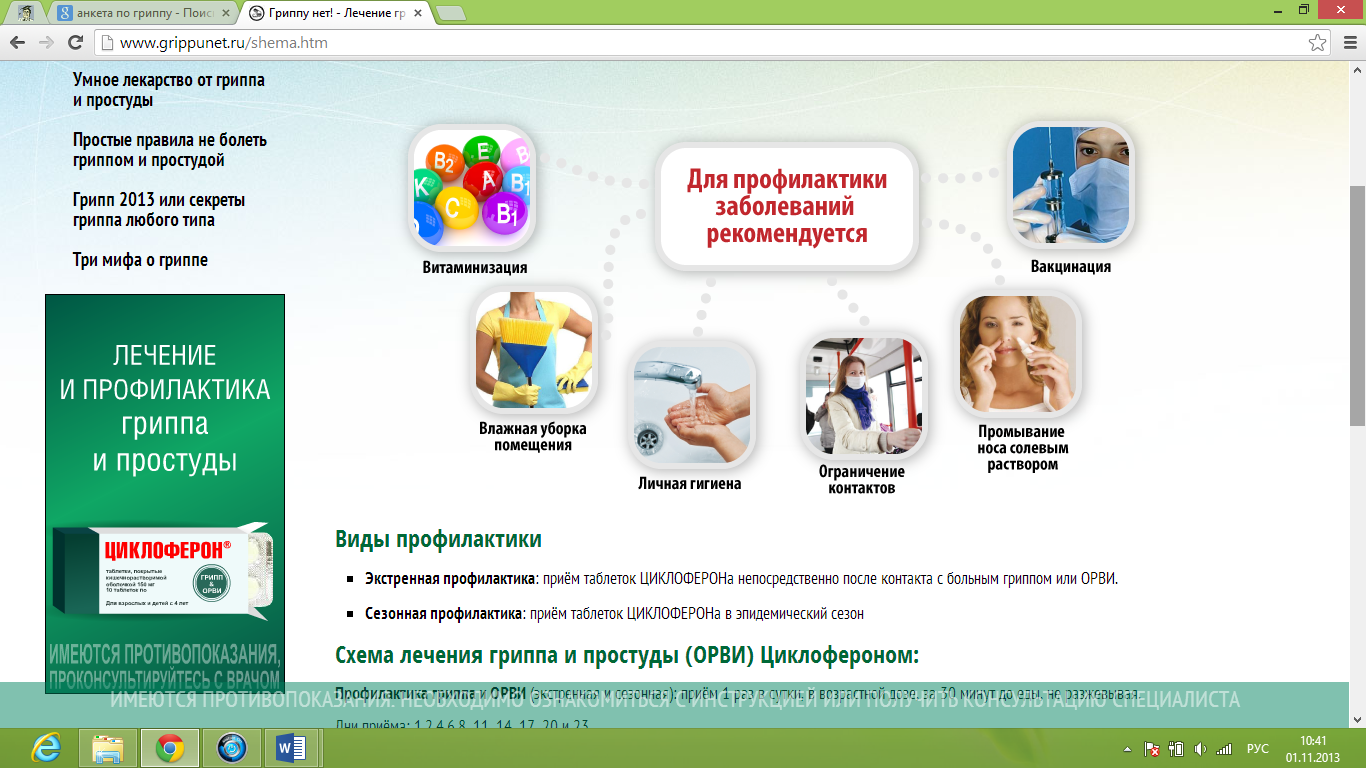Screen dimensions: 1366x768
Task: Click the Ограничение контактов image
Action: 865,397
